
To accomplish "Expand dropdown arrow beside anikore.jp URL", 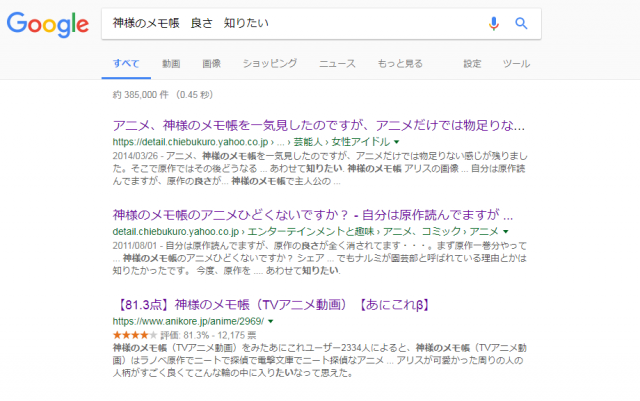I will (270, 321).
